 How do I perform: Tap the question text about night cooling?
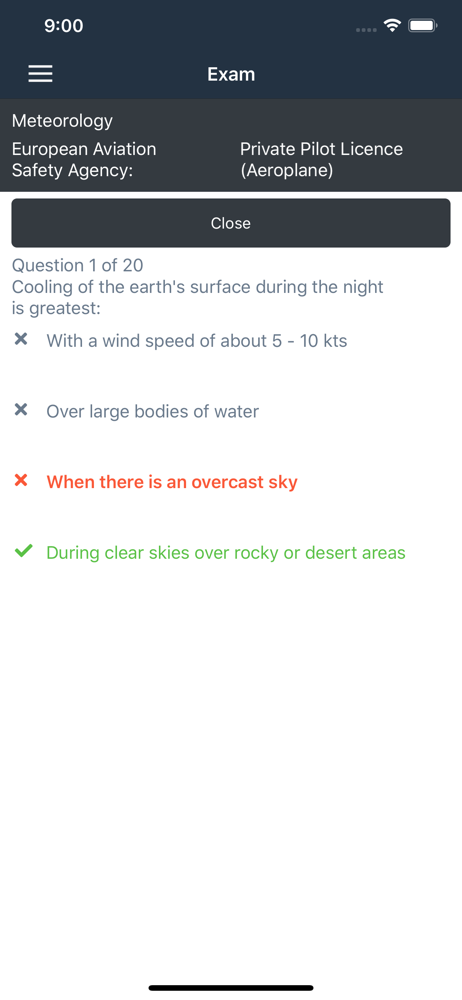[x=198, y=298]
